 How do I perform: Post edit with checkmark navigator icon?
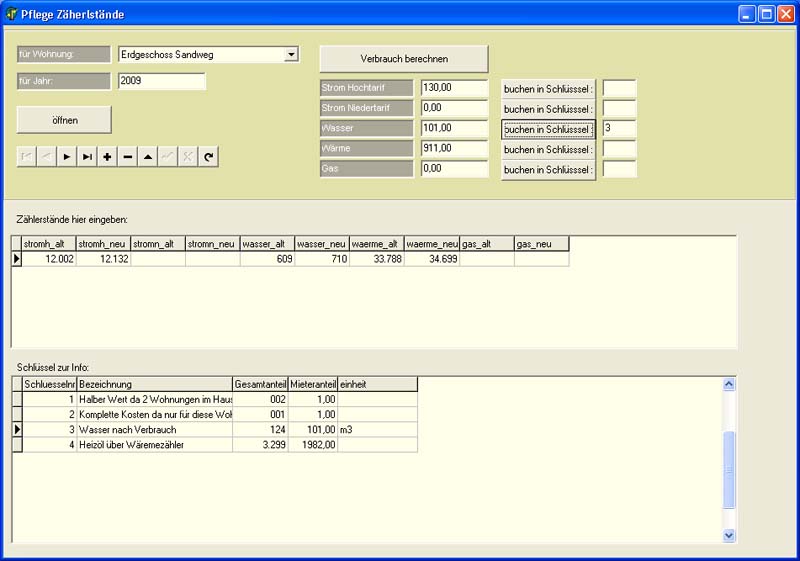click(168, 157)
